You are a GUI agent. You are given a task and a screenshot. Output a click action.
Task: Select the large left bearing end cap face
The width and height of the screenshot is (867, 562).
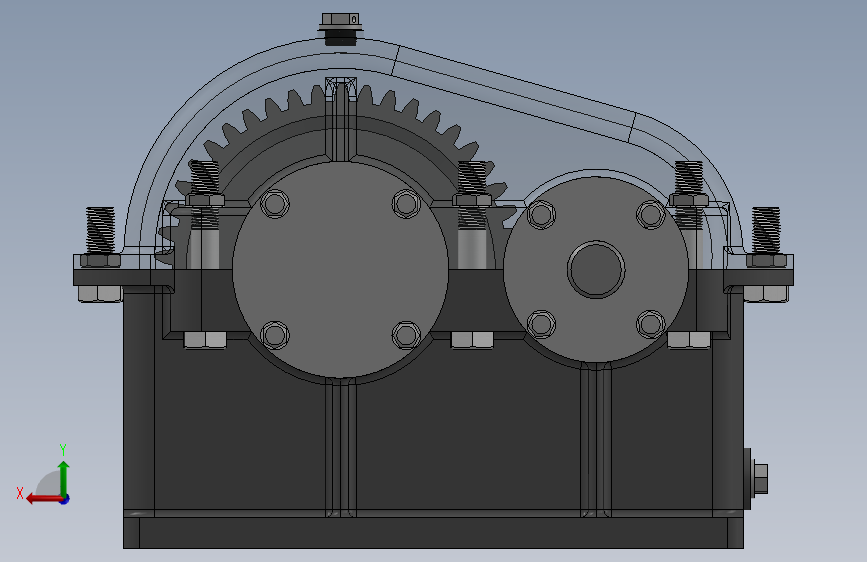click(x=340, y=269)
